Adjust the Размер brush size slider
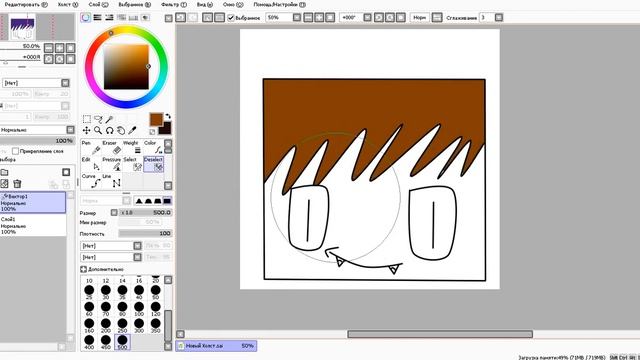 (145, 213)
